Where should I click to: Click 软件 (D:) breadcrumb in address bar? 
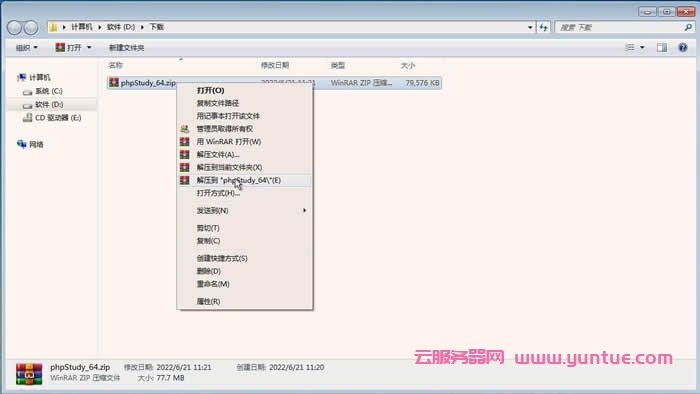coord(121,27)
